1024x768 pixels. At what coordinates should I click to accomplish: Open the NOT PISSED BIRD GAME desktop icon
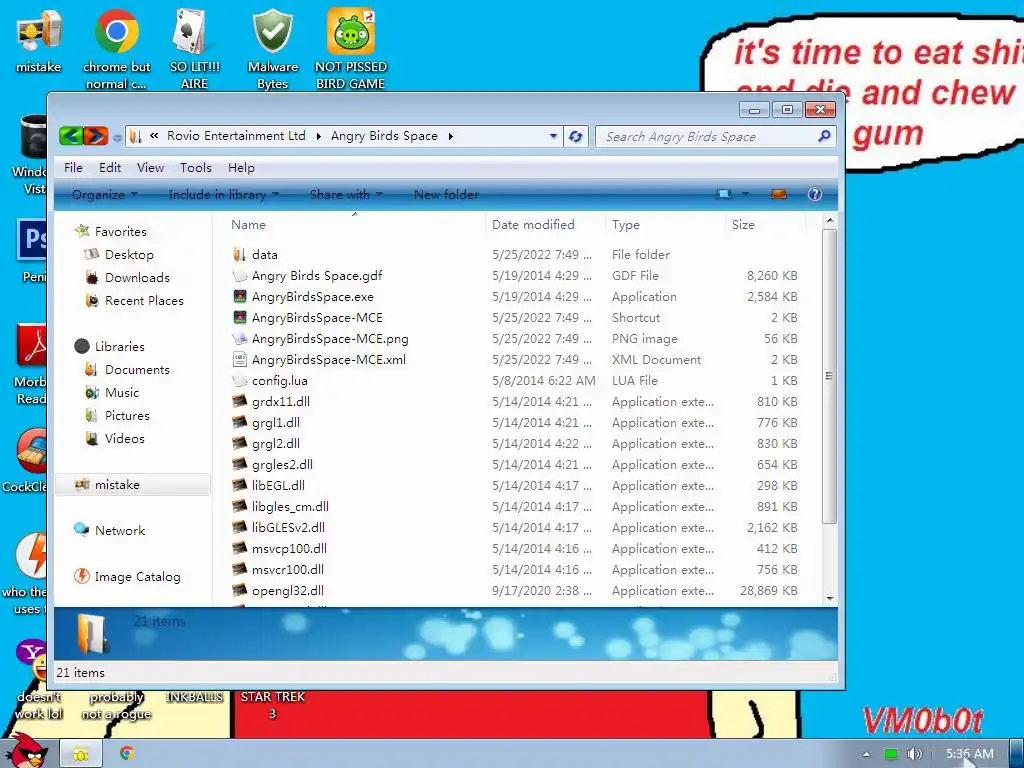click(351, 49)
